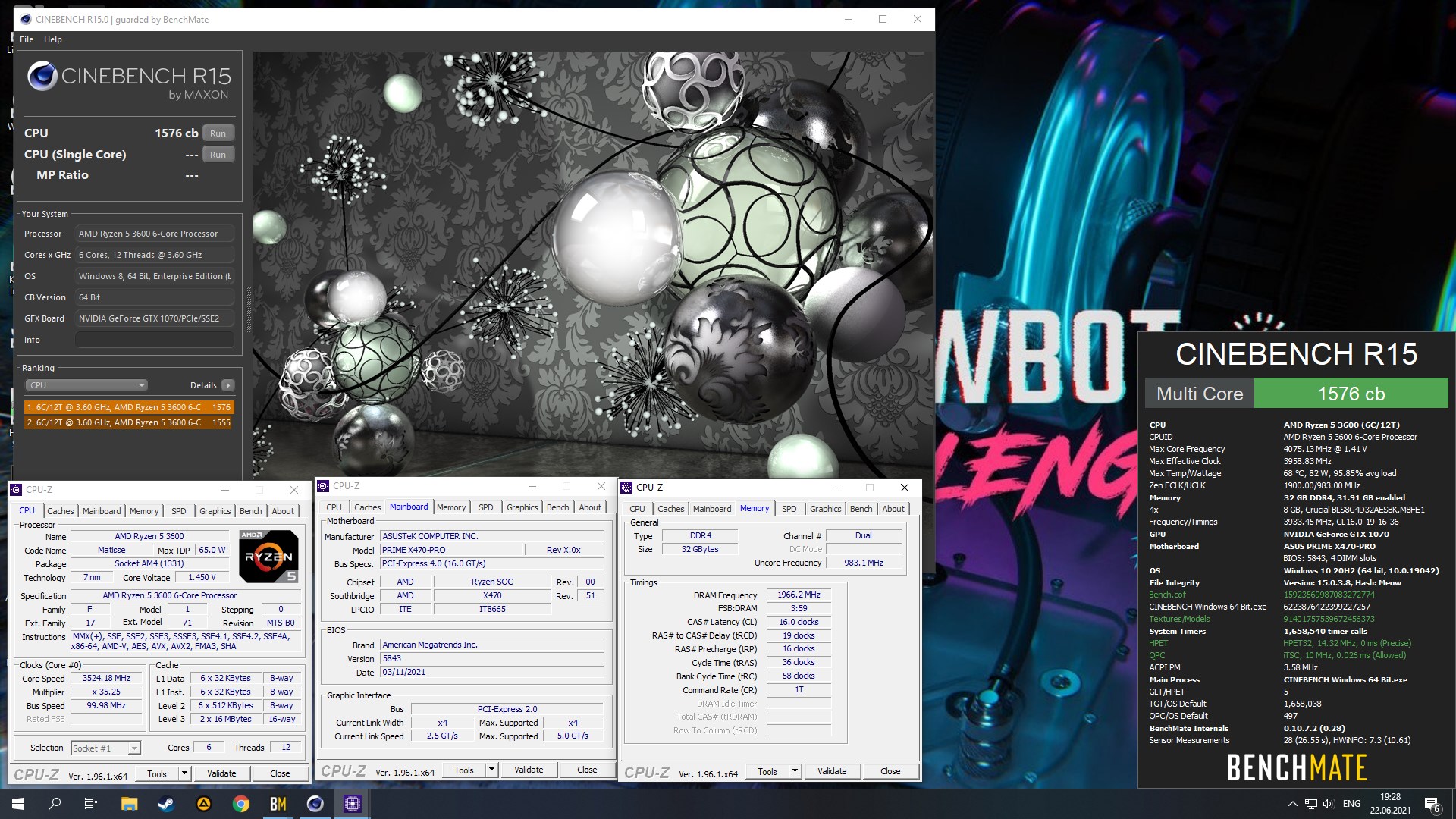1456x819 pixels.
Task: Open SPD tab in left CPU-Z window
Action: pyautogui.click(x=179, y=511)
